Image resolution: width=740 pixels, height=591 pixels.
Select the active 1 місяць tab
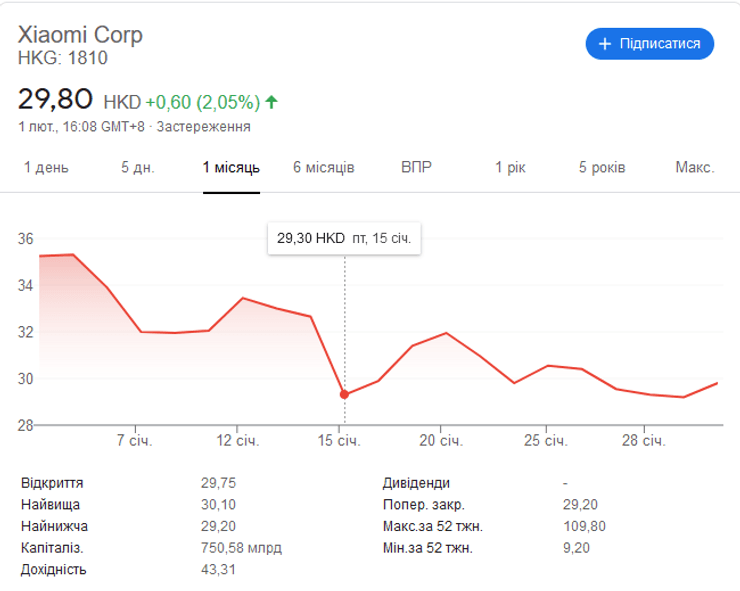(x=231, y=167)
